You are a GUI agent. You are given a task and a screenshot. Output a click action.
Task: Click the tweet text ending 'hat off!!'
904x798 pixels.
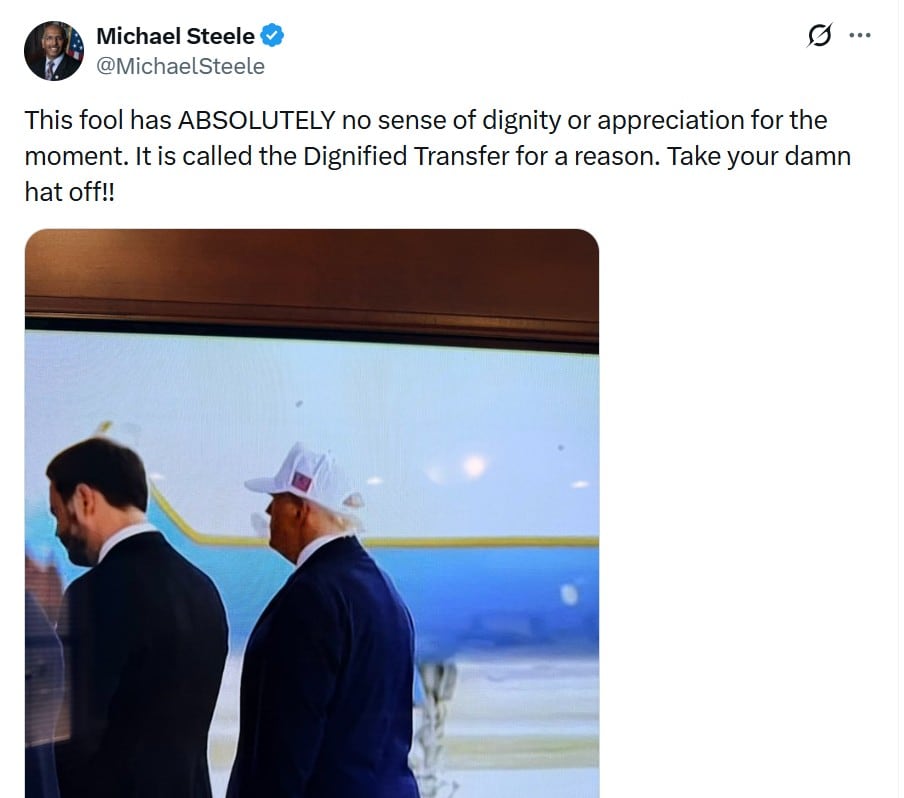(x=70, y=192)
